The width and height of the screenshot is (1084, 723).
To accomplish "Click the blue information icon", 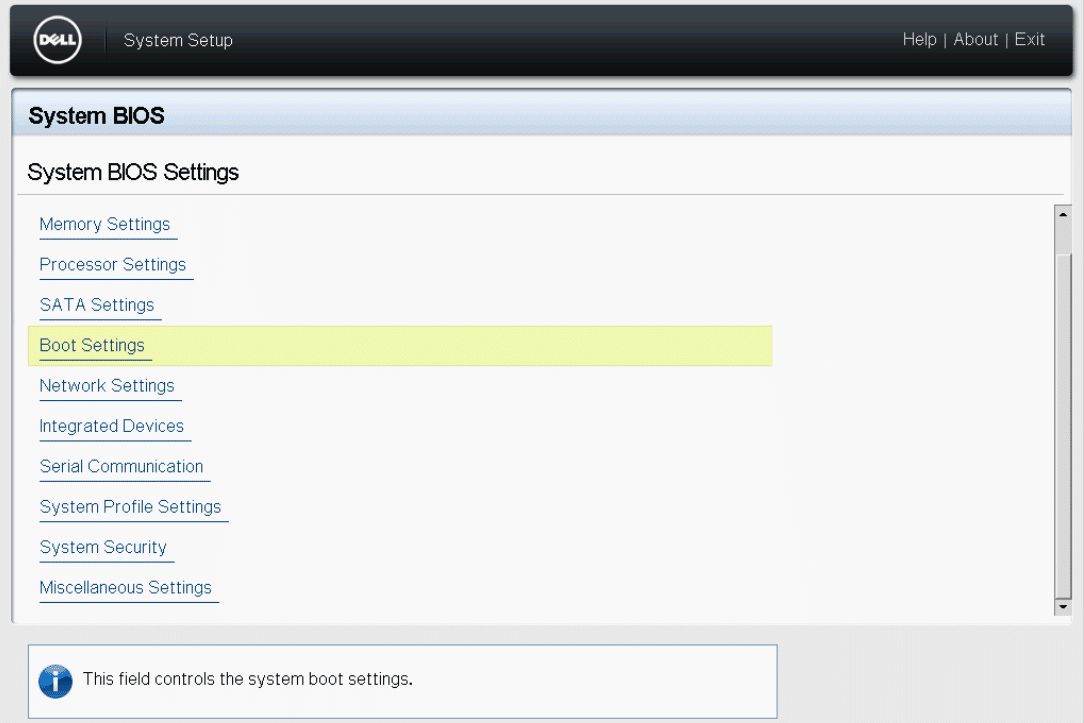I will pos(55,681).
